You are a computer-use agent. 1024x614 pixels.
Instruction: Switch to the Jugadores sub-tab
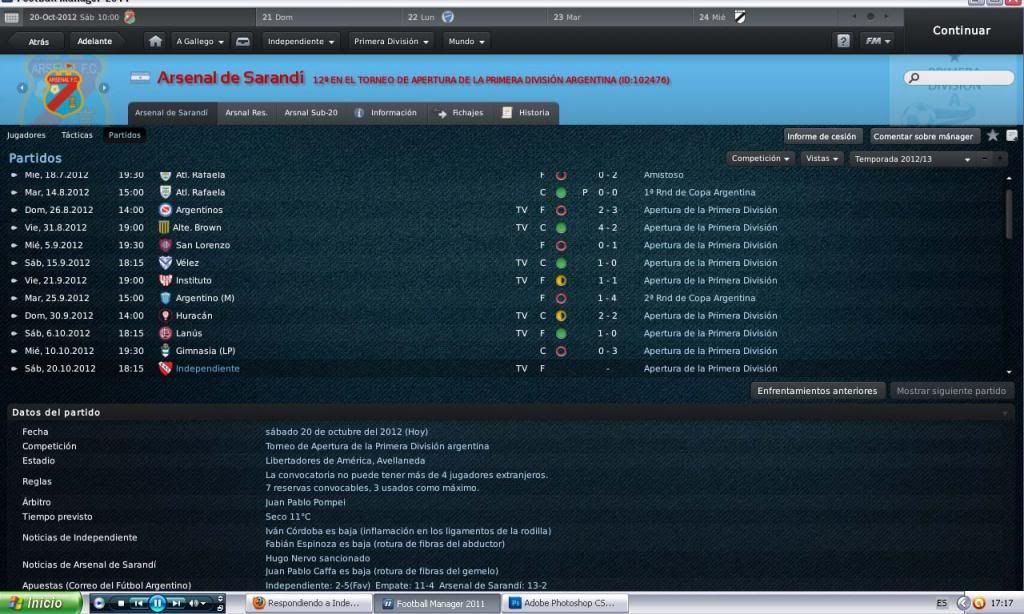(26, 135)
